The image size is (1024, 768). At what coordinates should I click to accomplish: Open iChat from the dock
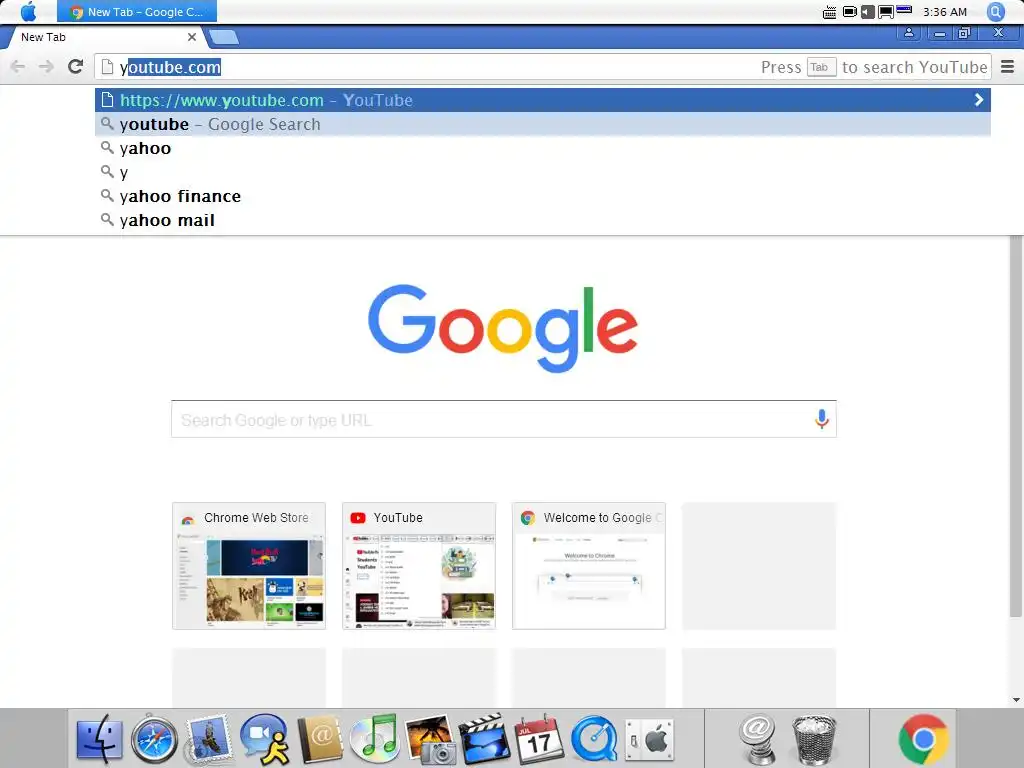265,740
